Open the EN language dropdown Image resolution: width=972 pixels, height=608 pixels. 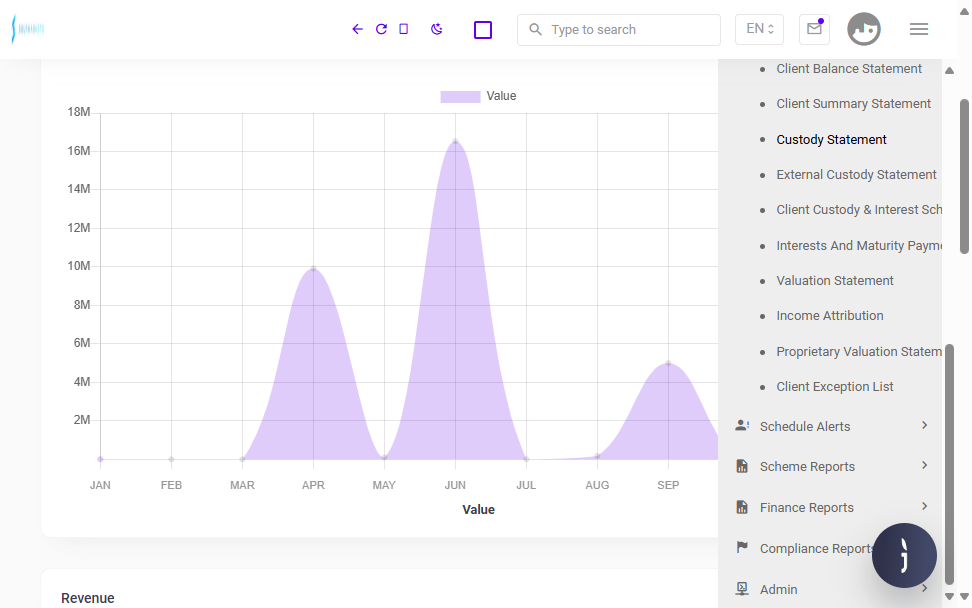(759, 29)
